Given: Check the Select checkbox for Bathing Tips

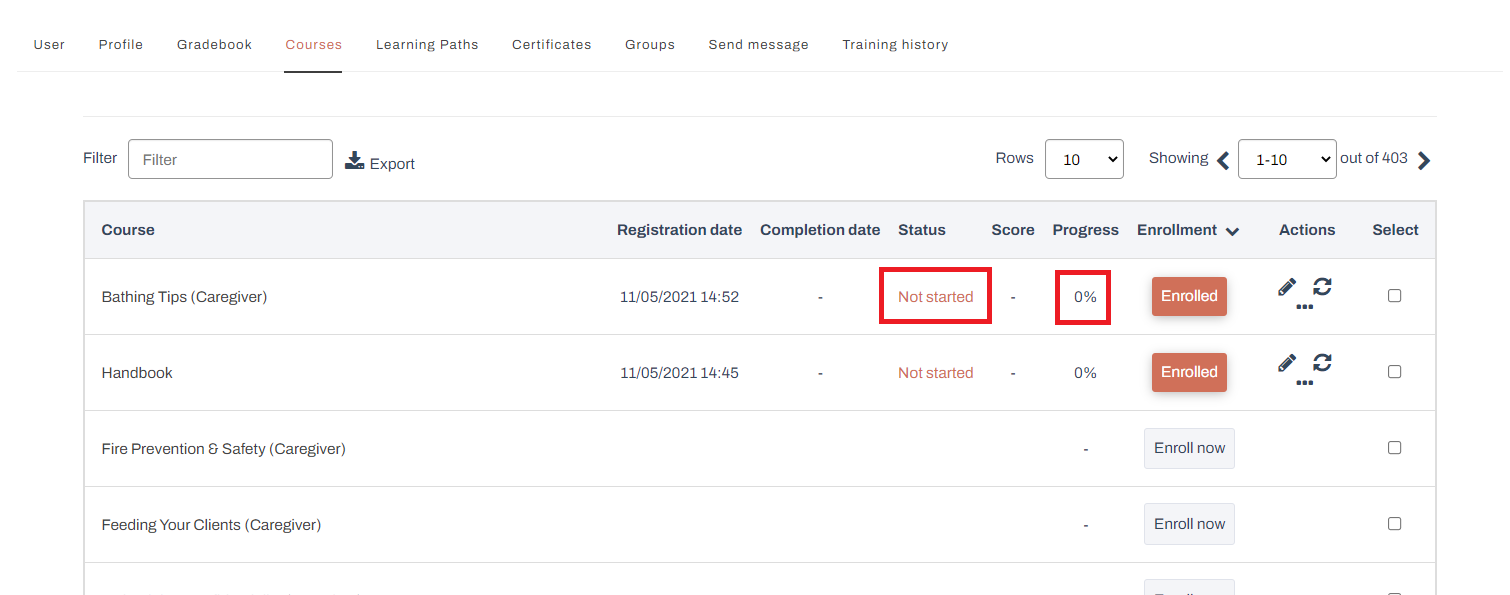Looking at the screenshot, I should coord(1395,296).
